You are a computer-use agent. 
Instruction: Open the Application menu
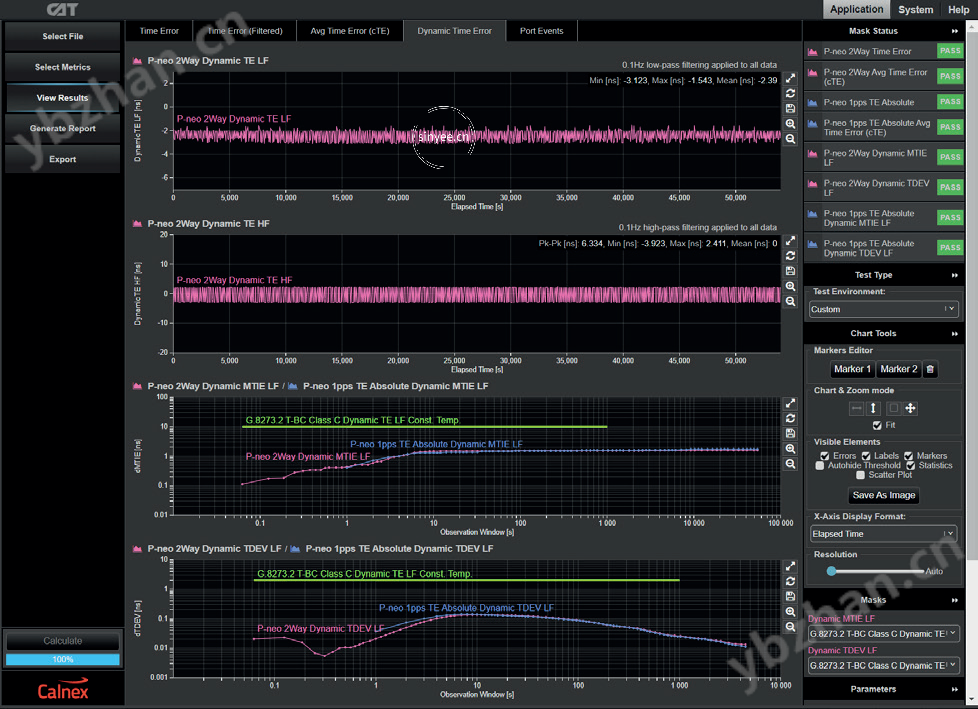point(856,9)
